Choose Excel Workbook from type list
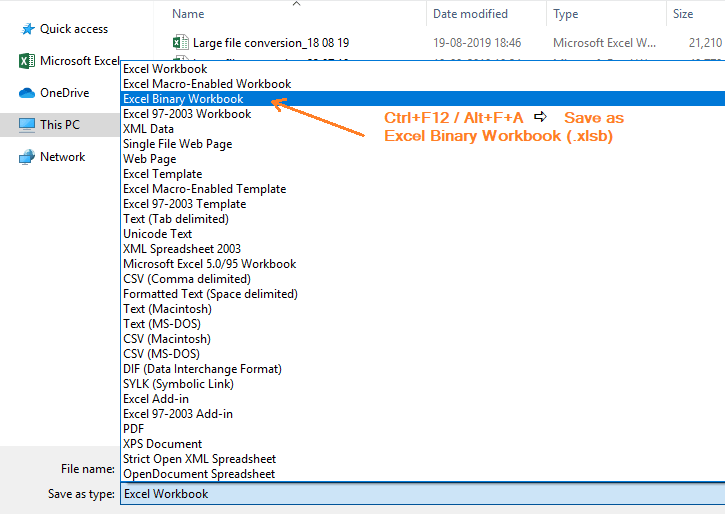 click(x=423, y=69)
